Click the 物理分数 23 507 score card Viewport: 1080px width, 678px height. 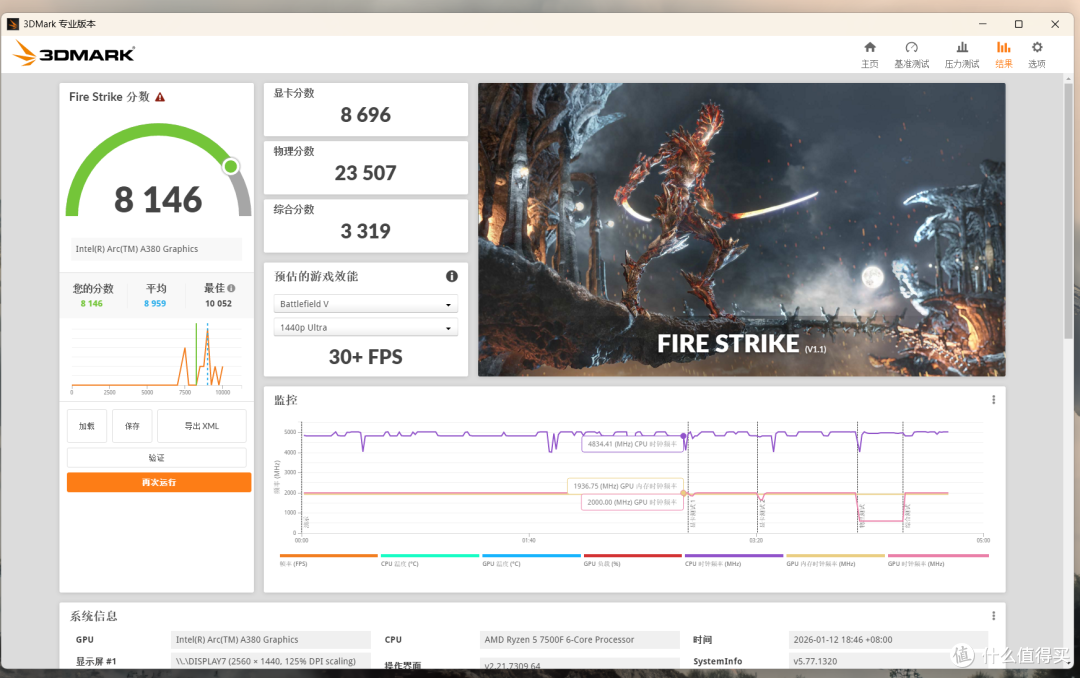pyautogui.click(x=366, y=167)
